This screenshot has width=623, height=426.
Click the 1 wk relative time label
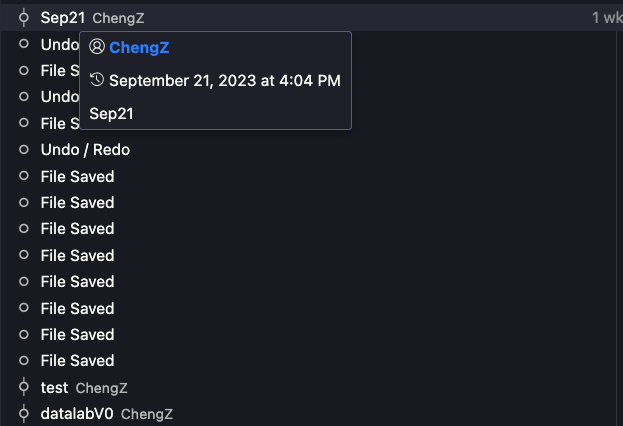(607, 18)
